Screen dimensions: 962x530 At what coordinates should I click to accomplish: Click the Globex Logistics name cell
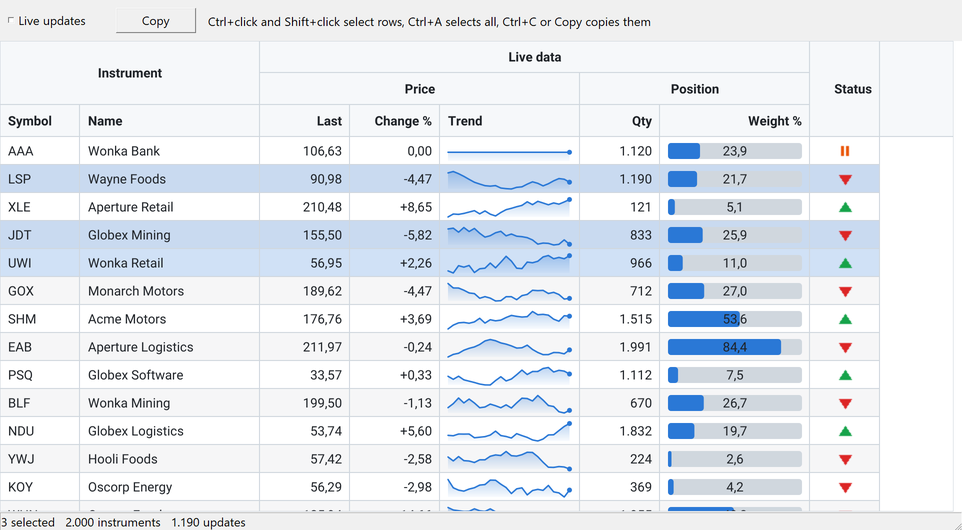click(169, 431)
